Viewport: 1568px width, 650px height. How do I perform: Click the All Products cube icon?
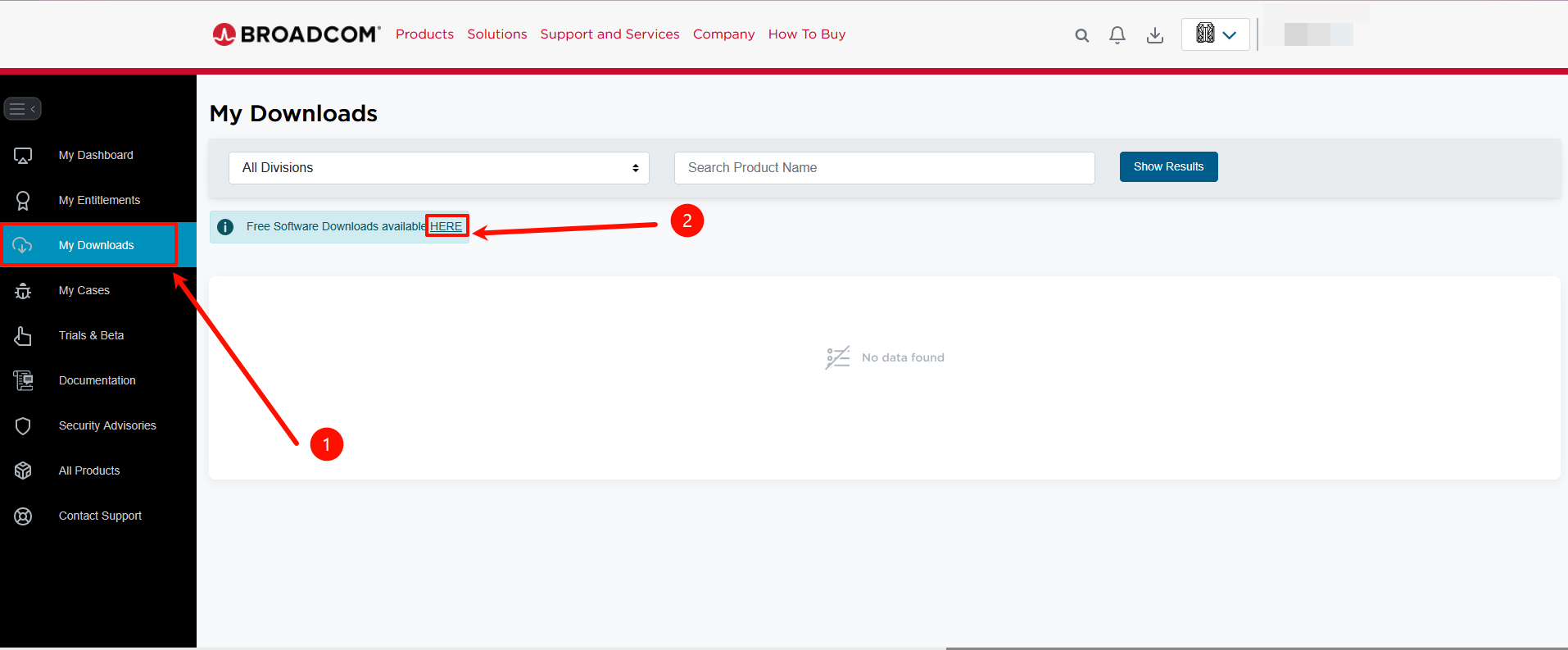click(x=23, y=470)
